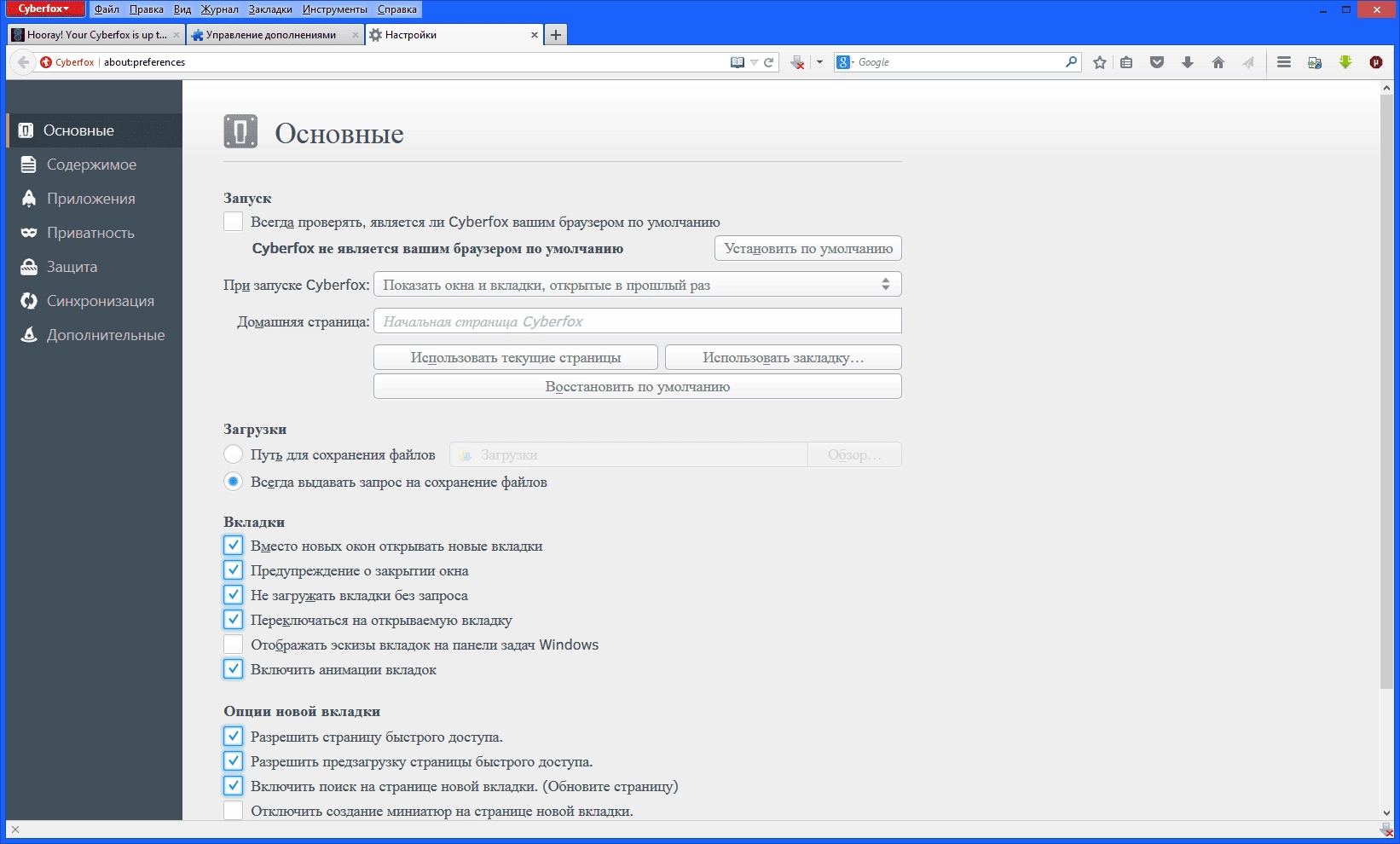
Task: Click the back navigation arrow
Action: click(x=23, y=62)
